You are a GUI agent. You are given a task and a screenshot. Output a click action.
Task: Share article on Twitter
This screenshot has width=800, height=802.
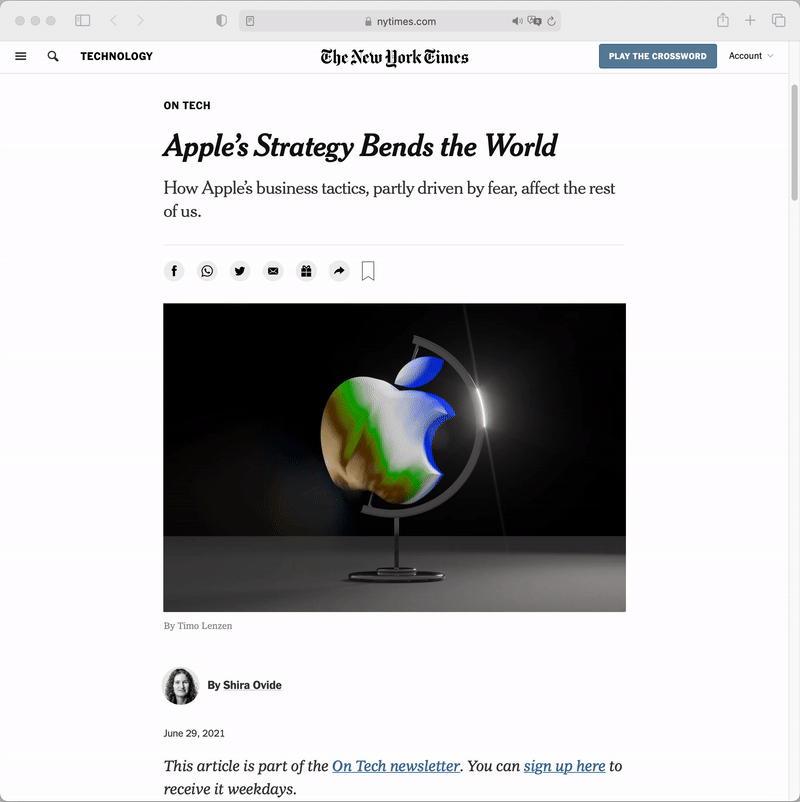(x=240, y=271)
